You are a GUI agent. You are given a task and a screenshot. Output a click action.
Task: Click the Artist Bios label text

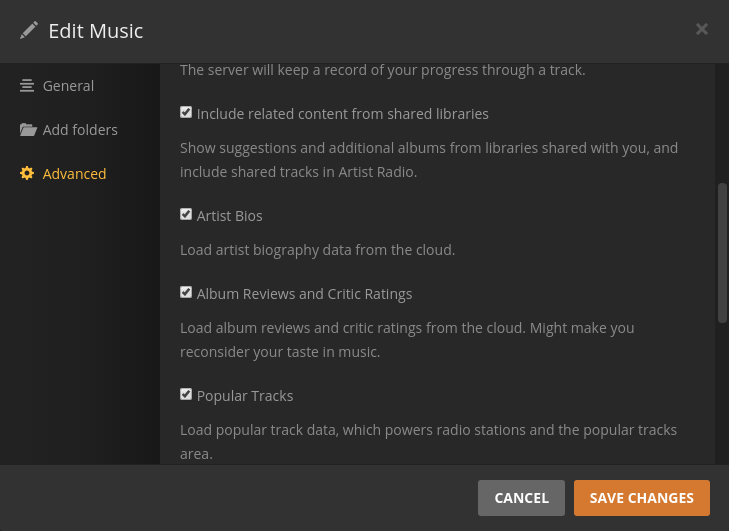pyautogui.click(x=229, y=216)
